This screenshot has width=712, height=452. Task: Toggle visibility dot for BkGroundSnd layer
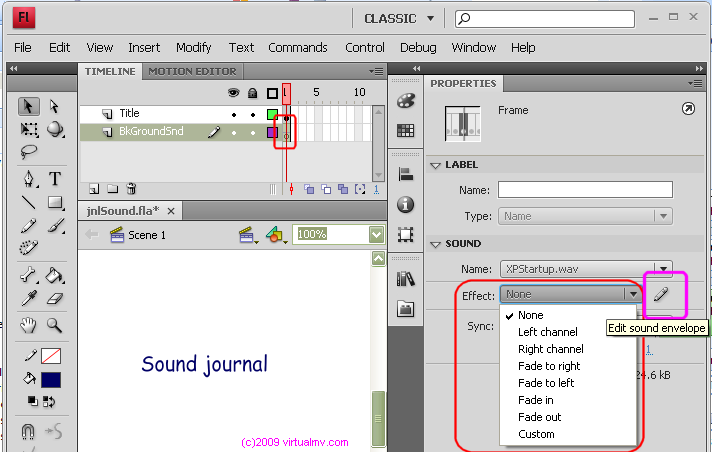(x=234, y=133)
